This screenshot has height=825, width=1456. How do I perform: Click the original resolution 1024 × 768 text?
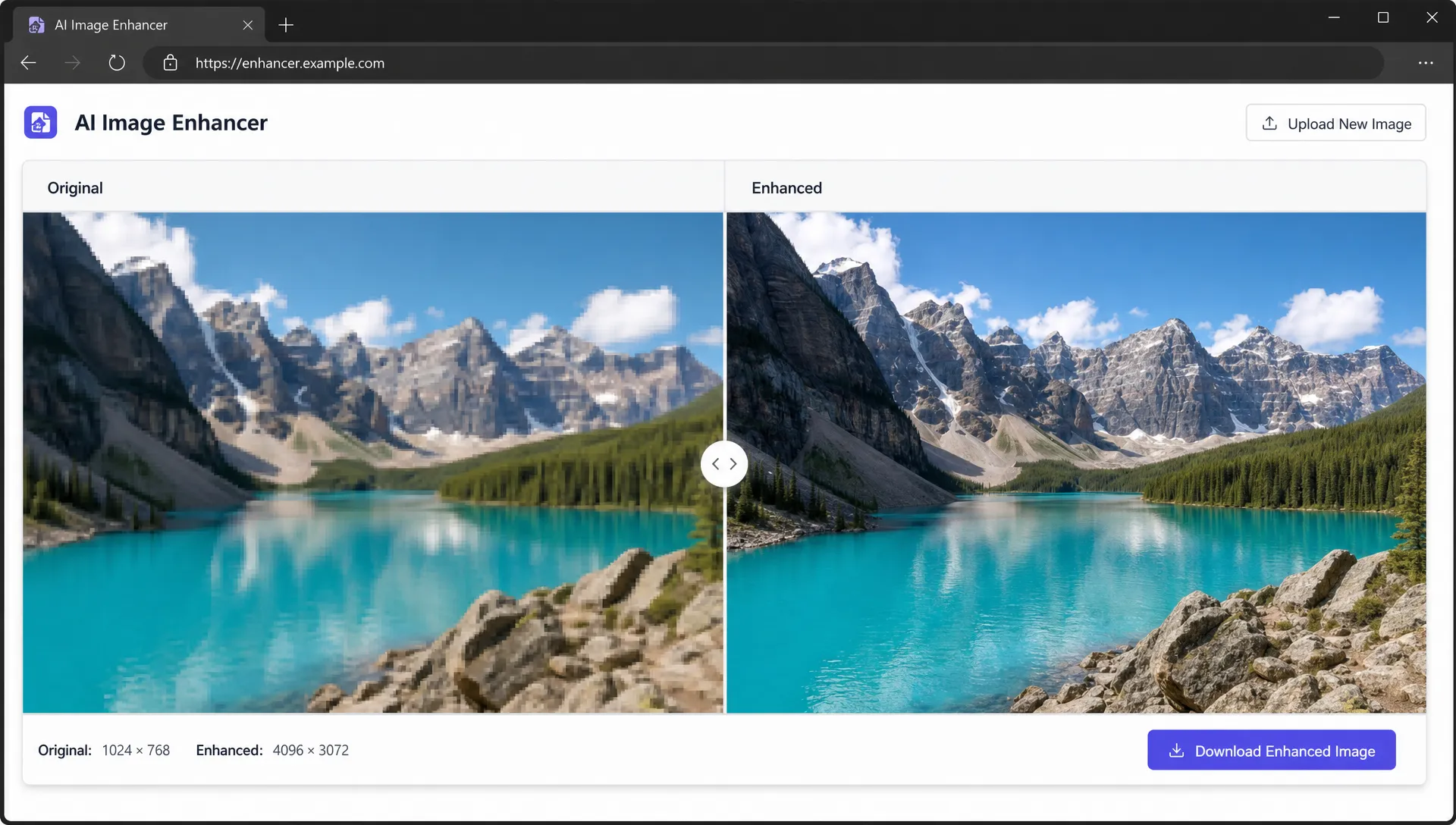coord(136,750)
